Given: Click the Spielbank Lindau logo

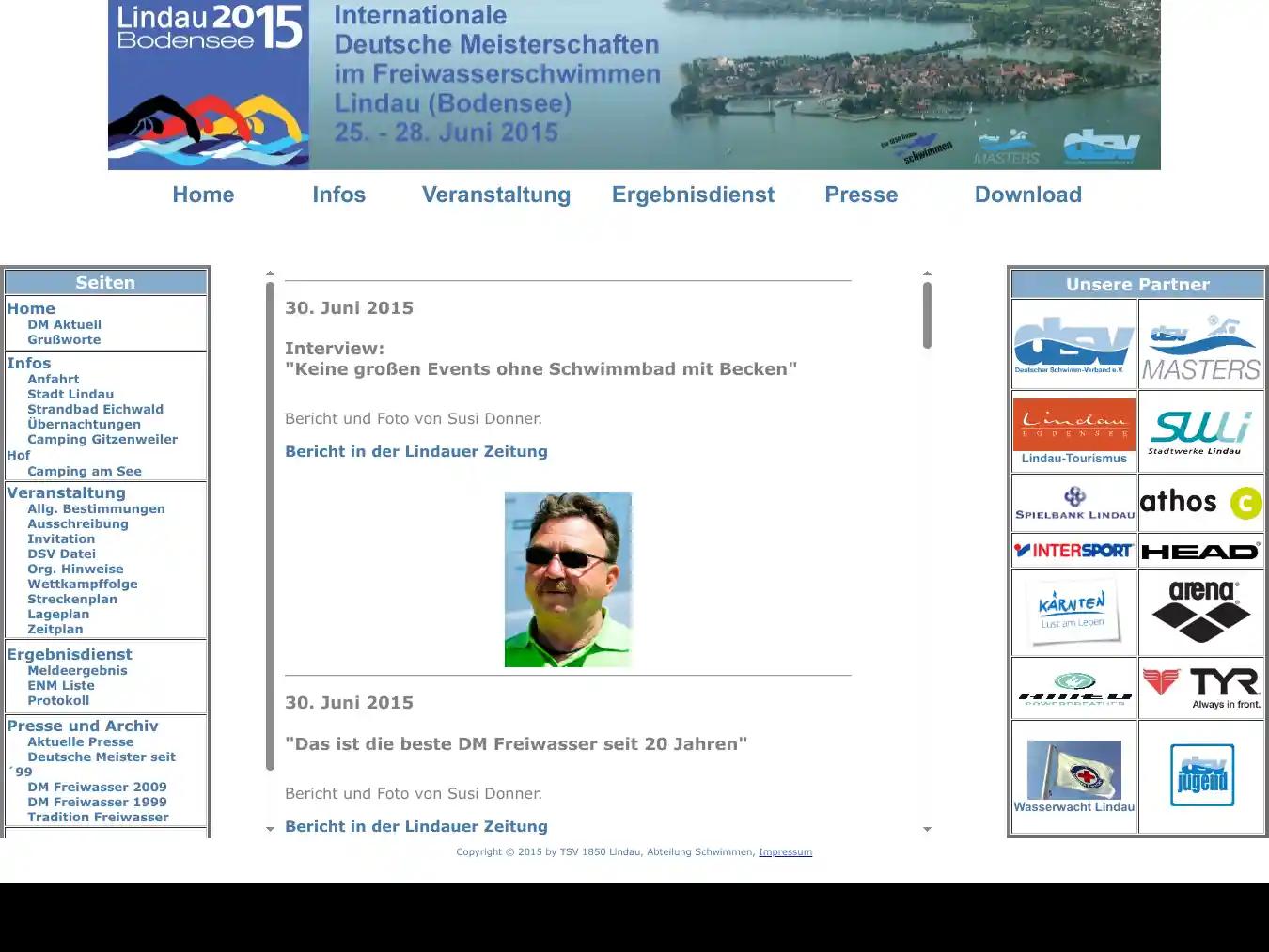Looking at the screenshot, I should pos(1073,501).
